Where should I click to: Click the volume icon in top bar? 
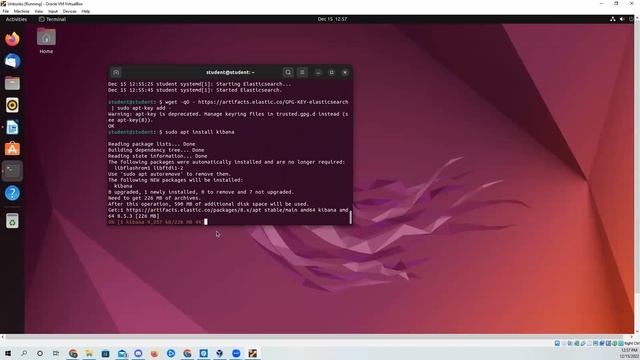point(622,19)
